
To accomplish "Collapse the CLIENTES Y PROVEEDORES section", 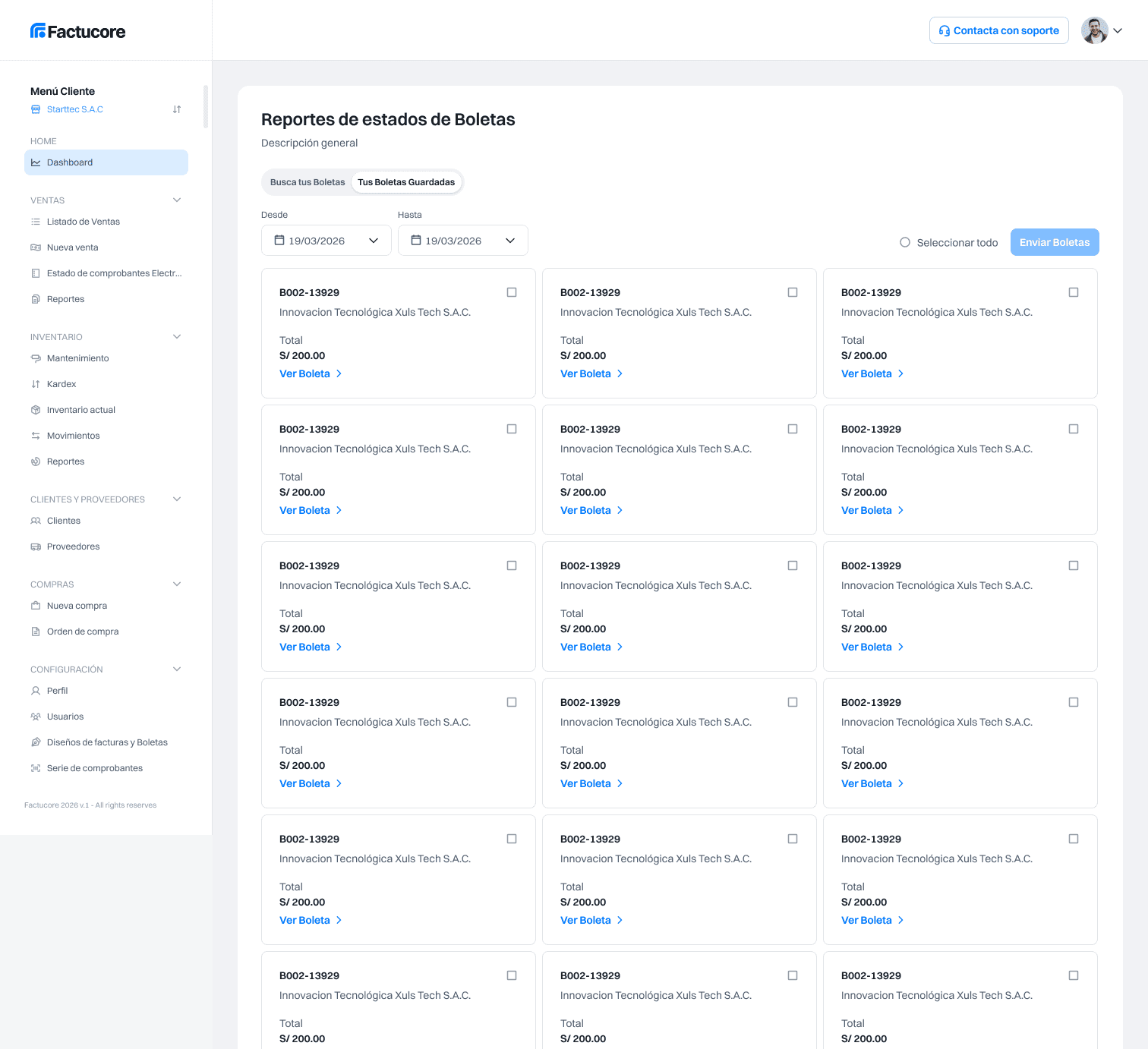I will [x=177, y=499].
